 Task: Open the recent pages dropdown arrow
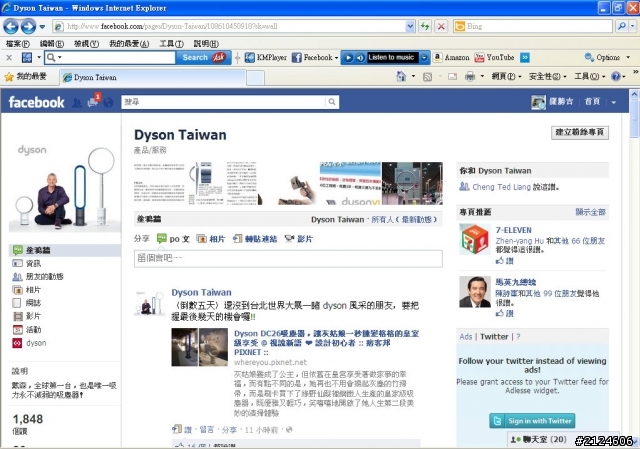[x=42, y=27]
